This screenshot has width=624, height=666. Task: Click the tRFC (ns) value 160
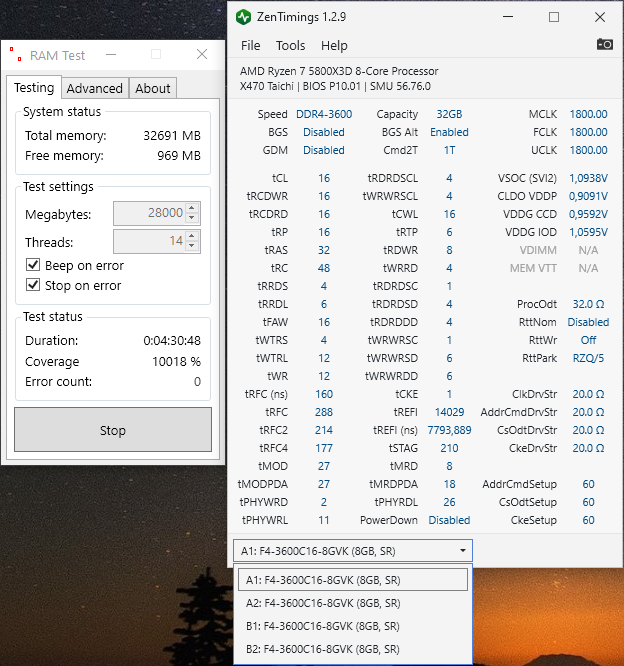pyautogui.click(x=324, y=394)
